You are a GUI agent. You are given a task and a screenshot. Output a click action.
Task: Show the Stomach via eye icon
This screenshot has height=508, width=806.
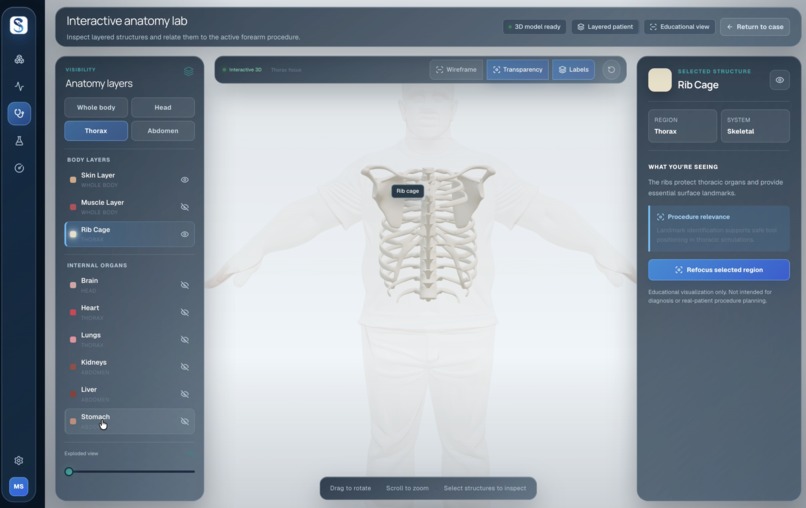(185, 422)
